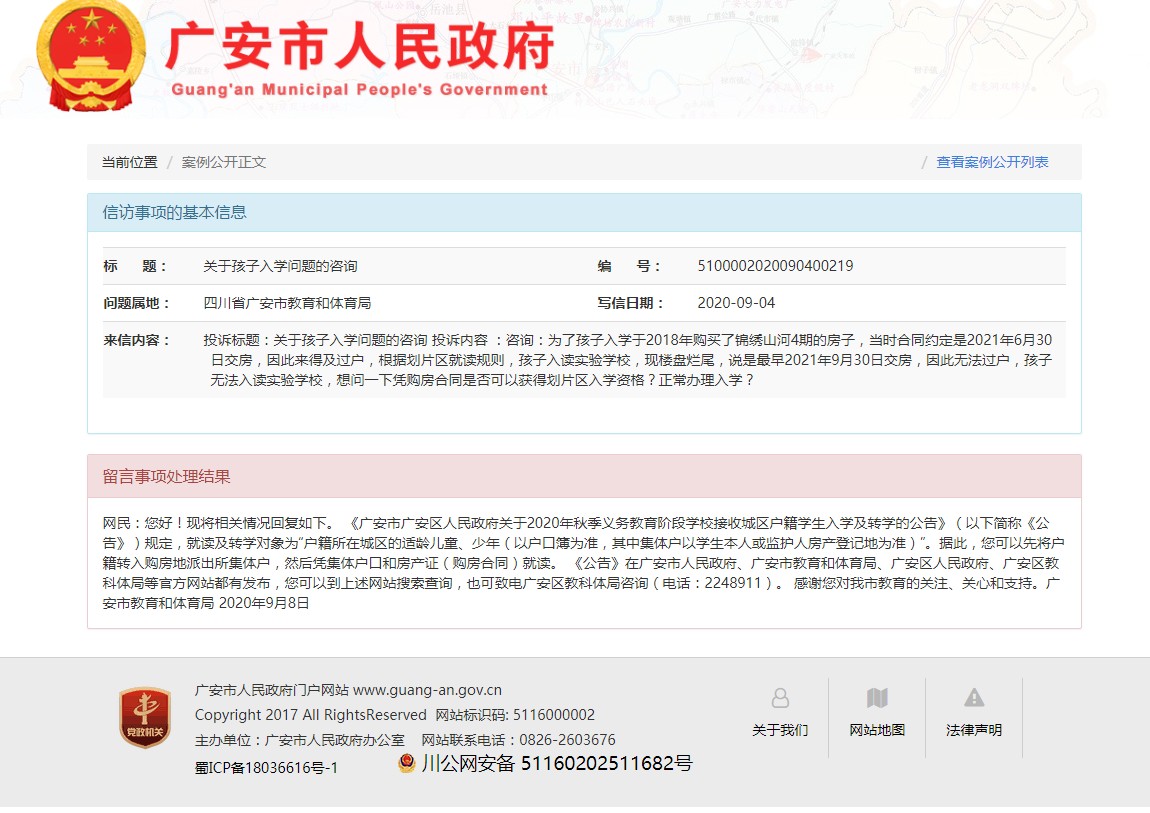Image resolution: width=1150 pixels, height=813 pixels.
Task: Click the 写信日期 value 2020-09-04
Action: (736, 303)
